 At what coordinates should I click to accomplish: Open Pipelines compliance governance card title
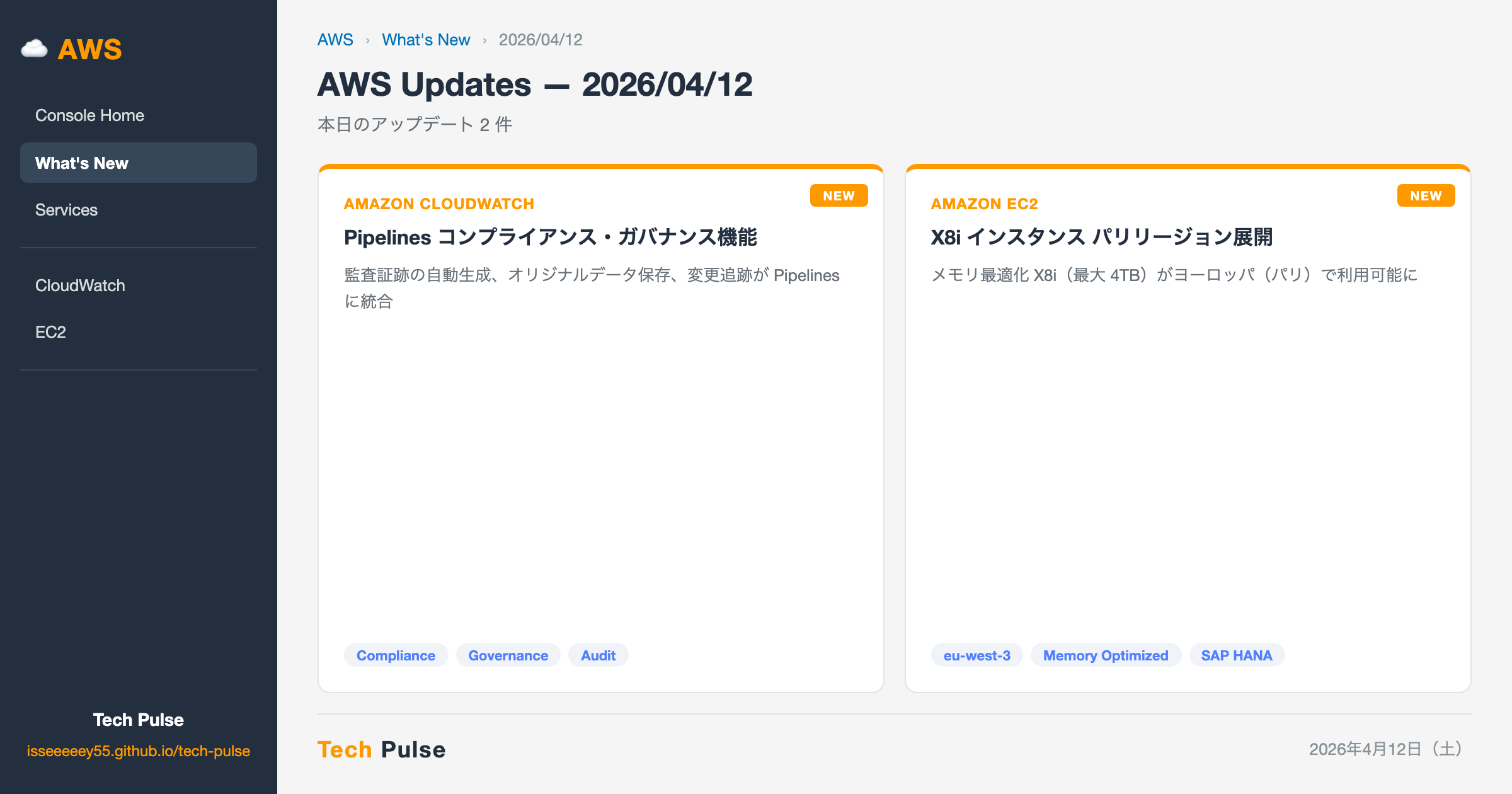550,238
